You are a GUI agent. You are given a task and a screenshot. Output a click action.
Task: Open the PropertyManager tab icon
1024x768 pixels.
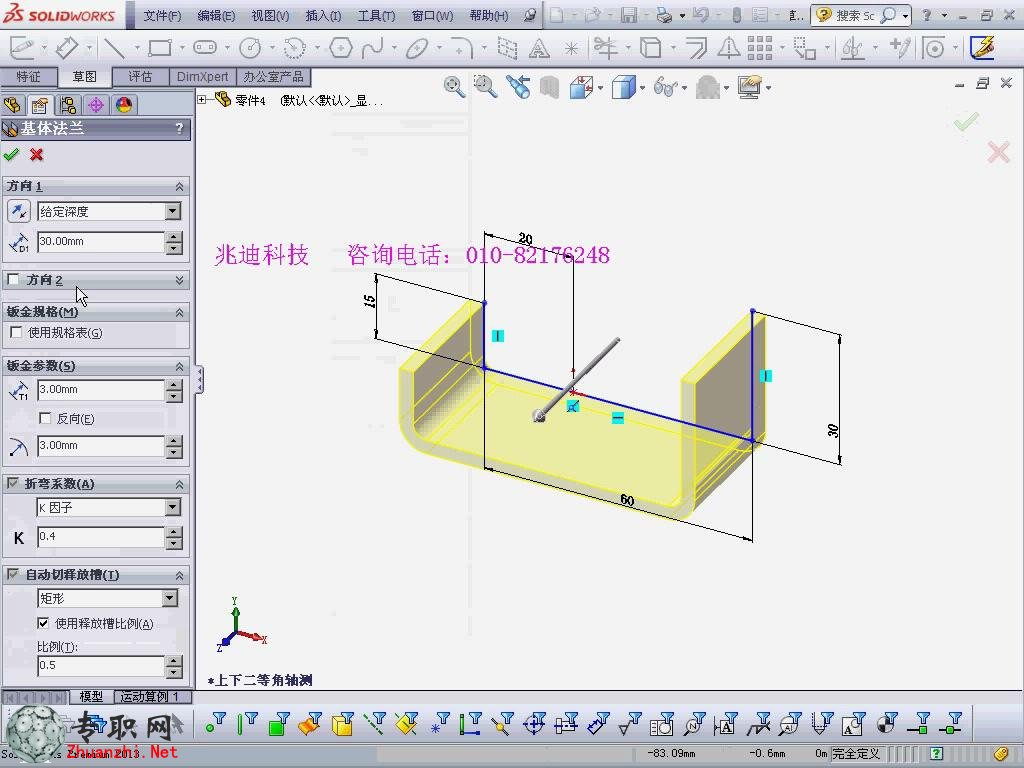tap(40, 105)
